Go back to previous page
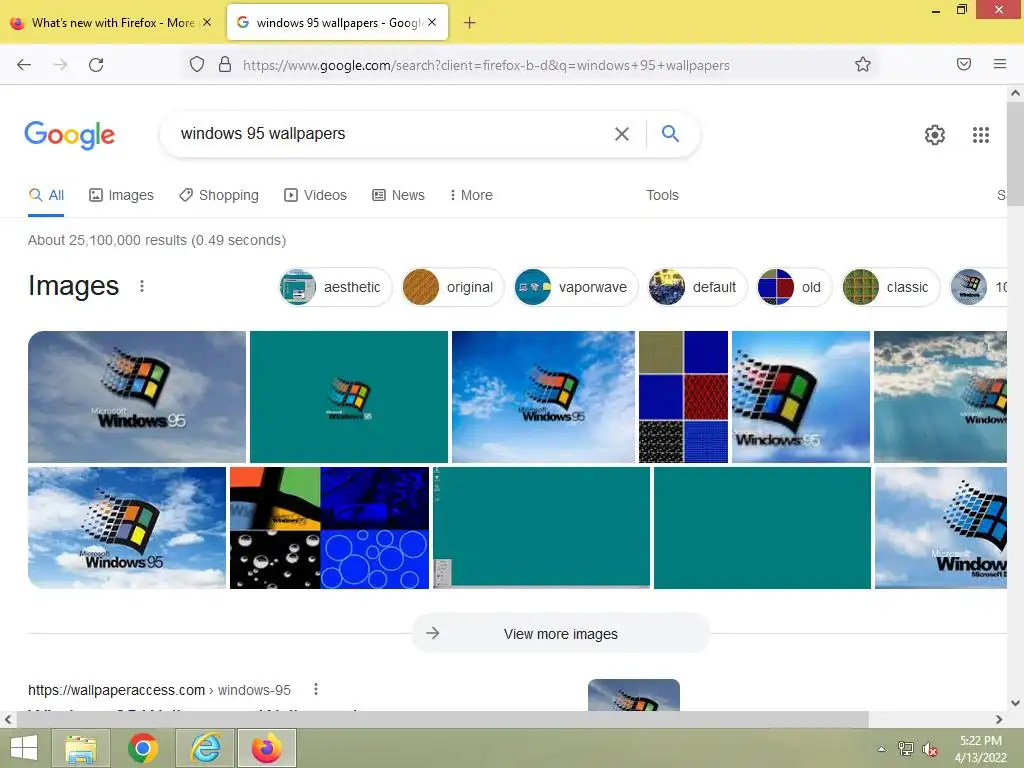 point(24,65)
